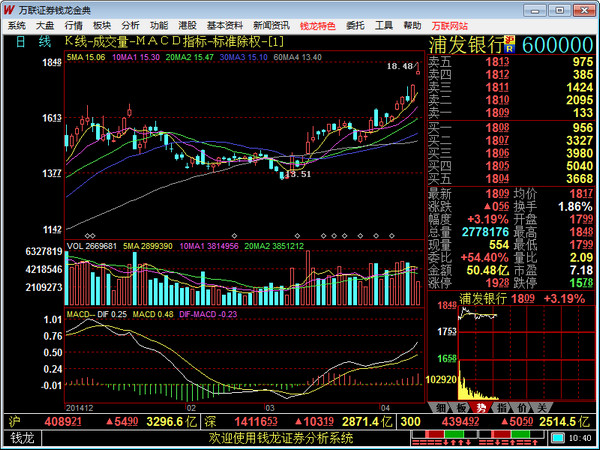Click the red W application logo icon
This screenshot has height=450, width=600.
click(9, 10)
